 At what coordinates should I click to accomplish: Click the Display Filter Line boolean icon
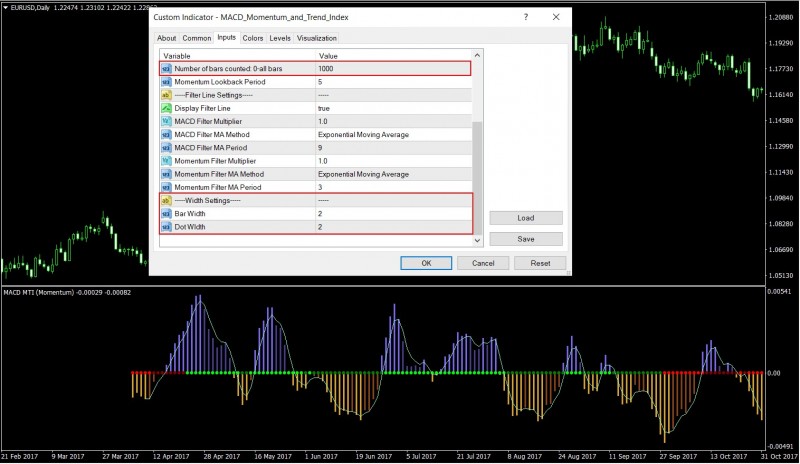coord(166,108)
